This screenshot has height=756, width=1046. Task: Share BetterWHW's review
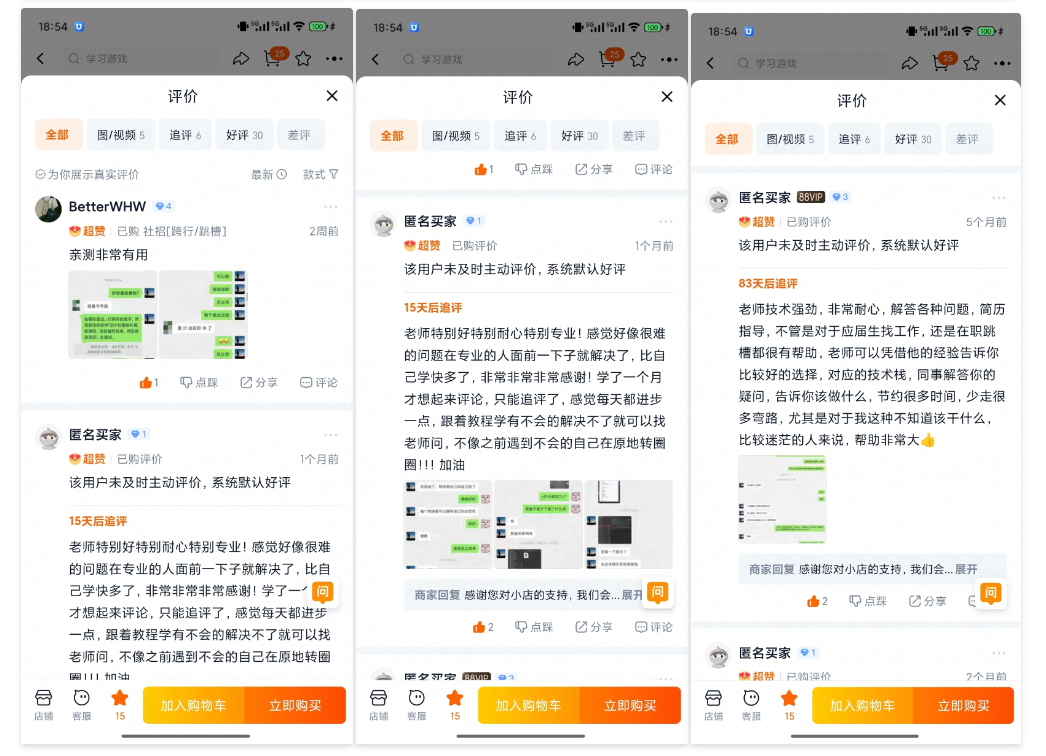click(258, 383)
